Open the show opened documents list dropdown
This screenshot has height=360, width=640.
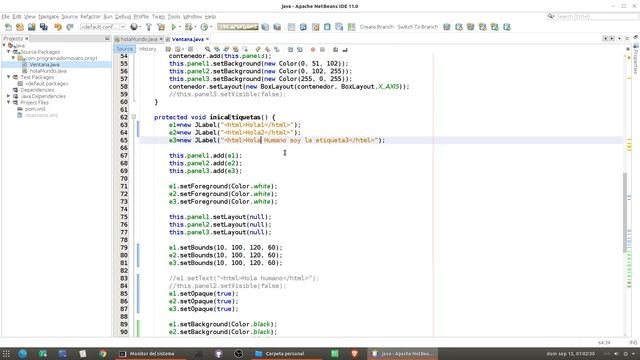tap(619, 38)
